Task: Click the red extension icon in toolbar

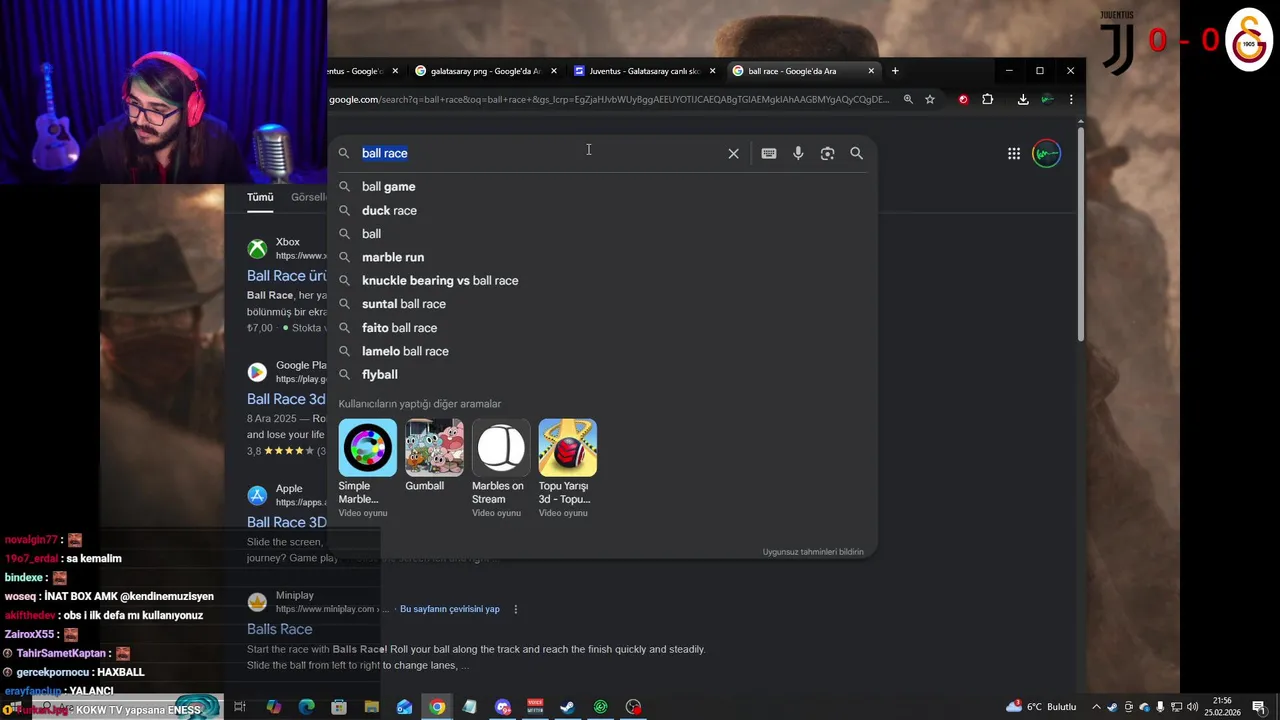Action: (x=963, y=99)
